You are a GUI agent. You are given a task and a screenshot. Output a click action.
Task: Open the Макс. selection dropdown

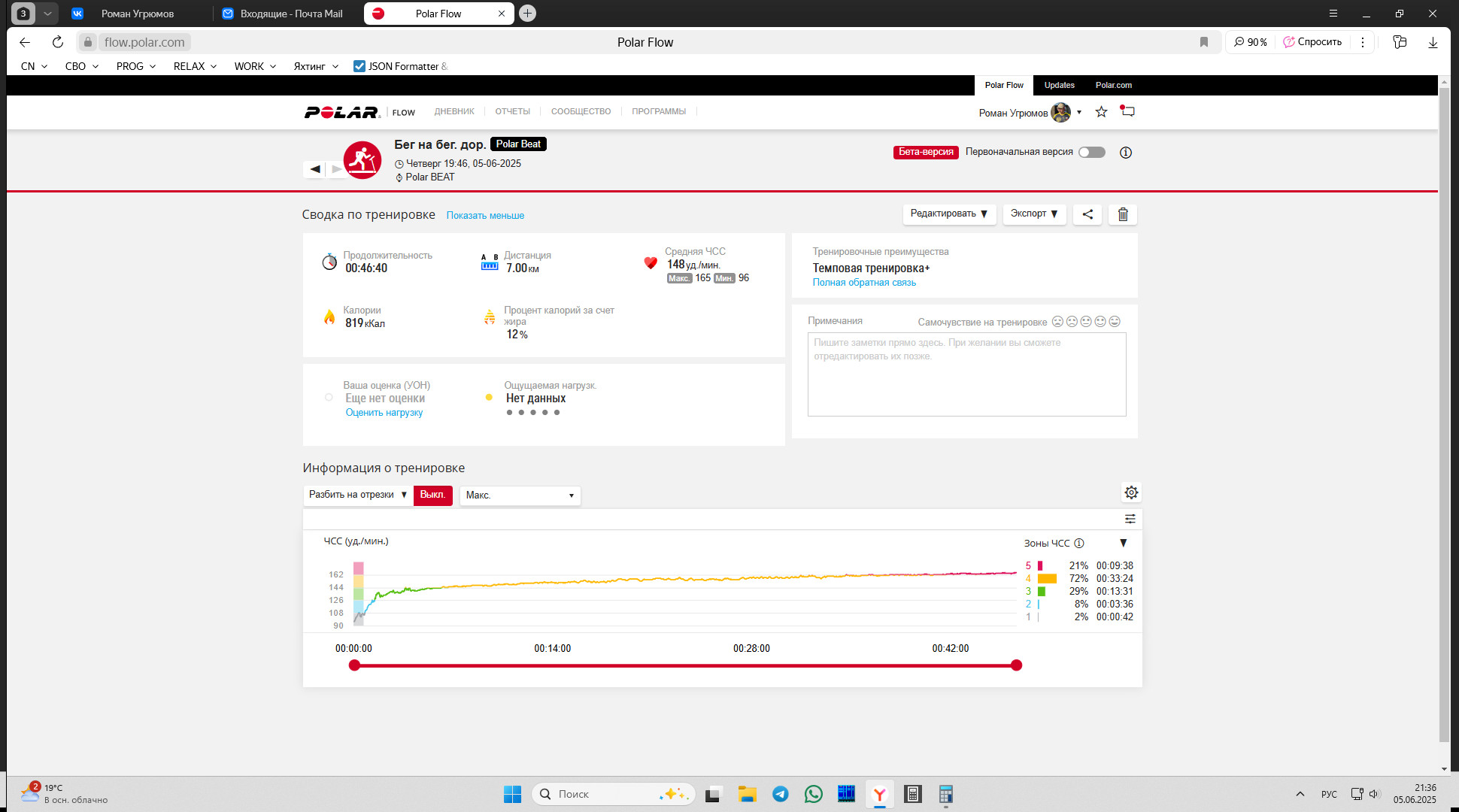(520, 495)
